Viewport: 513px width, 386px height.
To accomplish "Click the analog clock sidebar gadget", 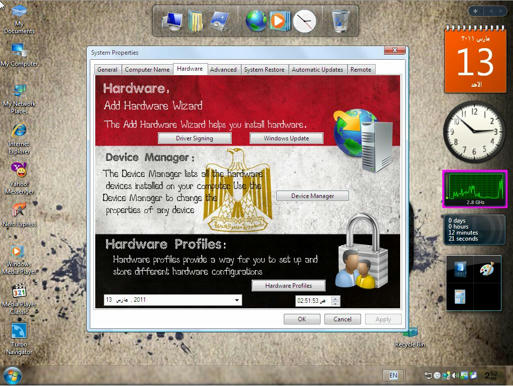I will click(x=474, y=132).
